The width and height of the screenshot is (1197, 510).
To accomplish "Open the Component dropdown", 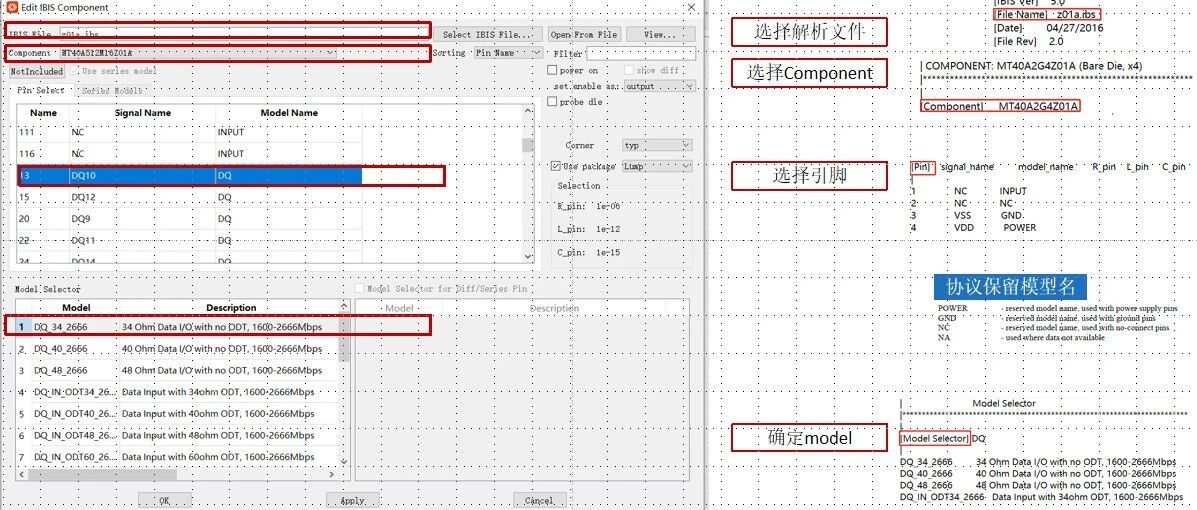I will 198,53.
